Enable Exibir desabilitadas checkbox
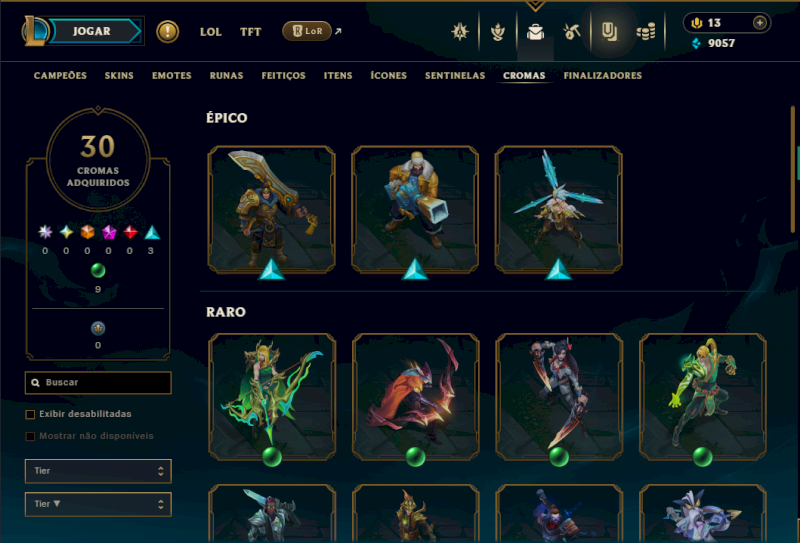 coord(30,414)
